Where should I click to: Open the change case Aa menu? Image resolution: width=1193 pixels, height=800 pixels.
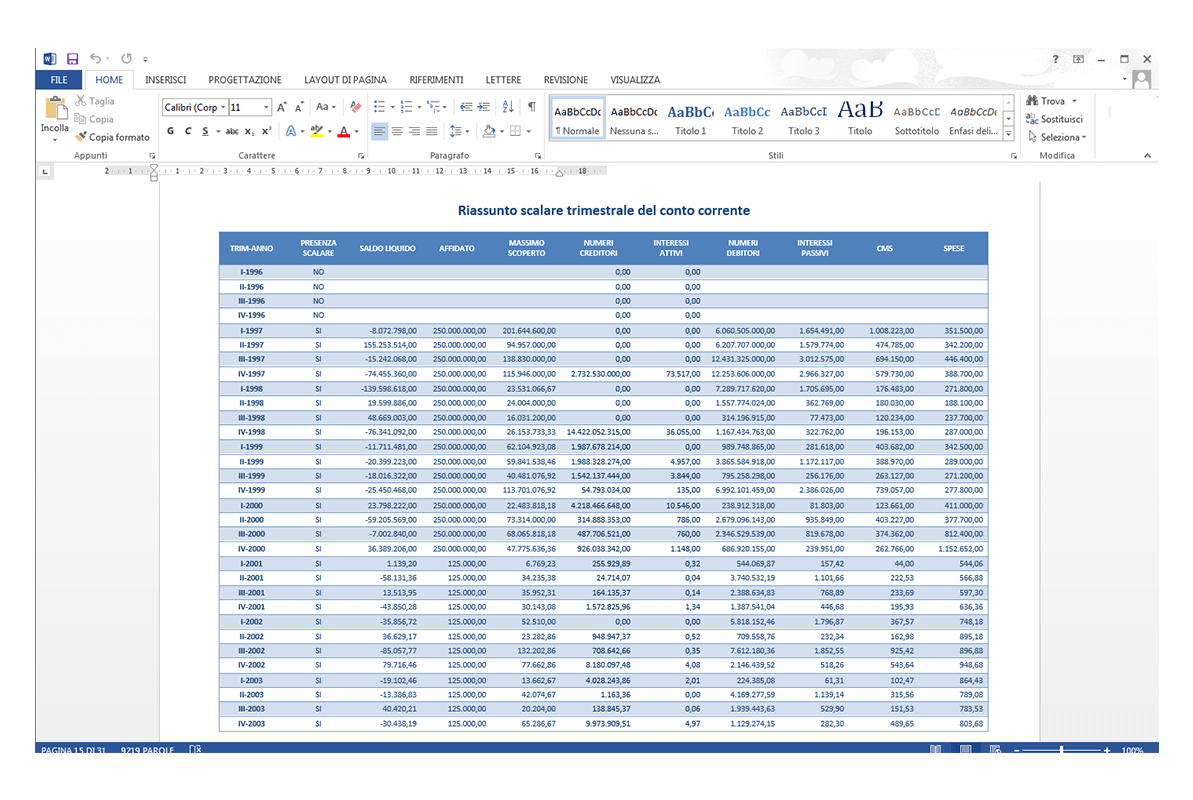tap(326, 107)
